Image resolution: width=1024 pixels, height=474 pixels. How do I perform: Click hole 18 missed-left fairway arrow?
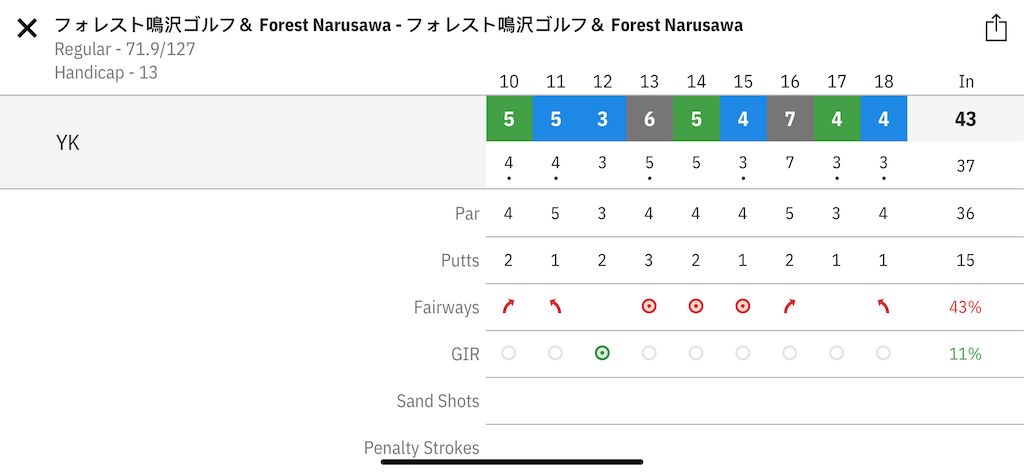point(883,306)
